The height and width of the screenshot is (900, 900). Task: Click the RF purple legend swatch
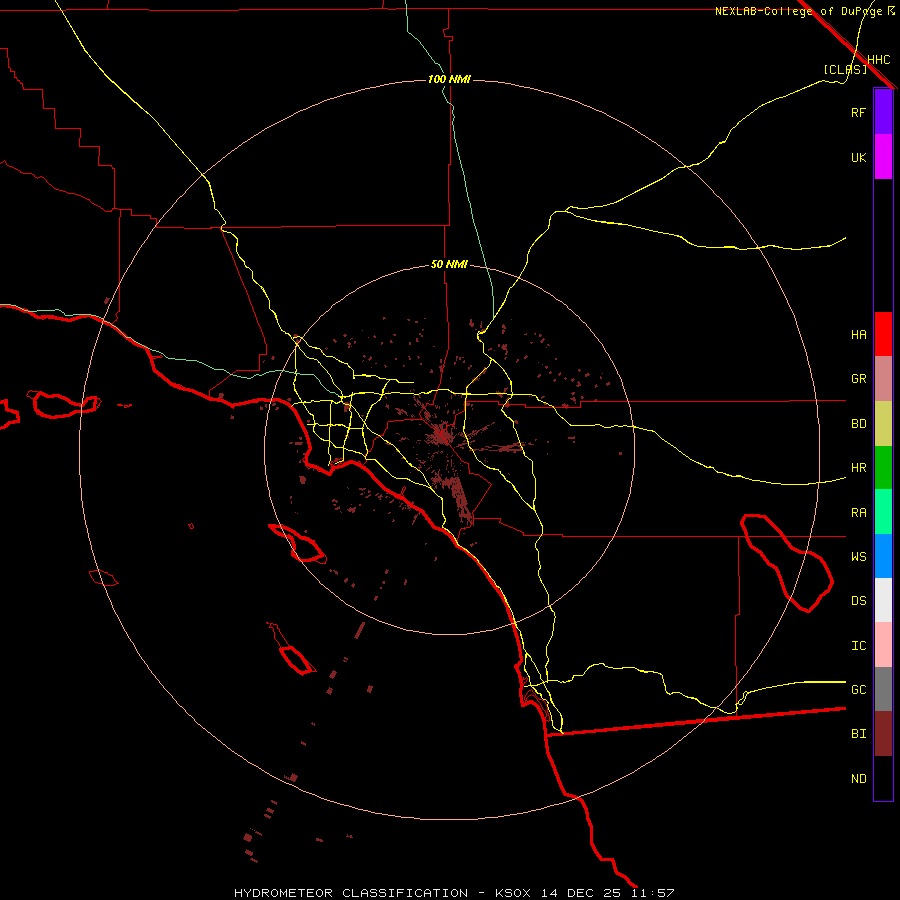click(883, 112)
